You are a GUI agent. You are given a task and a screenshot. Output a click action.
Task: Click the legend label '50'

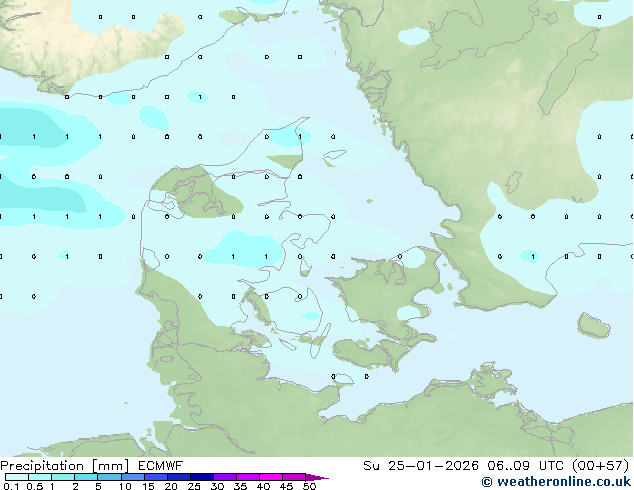[309, 486]
